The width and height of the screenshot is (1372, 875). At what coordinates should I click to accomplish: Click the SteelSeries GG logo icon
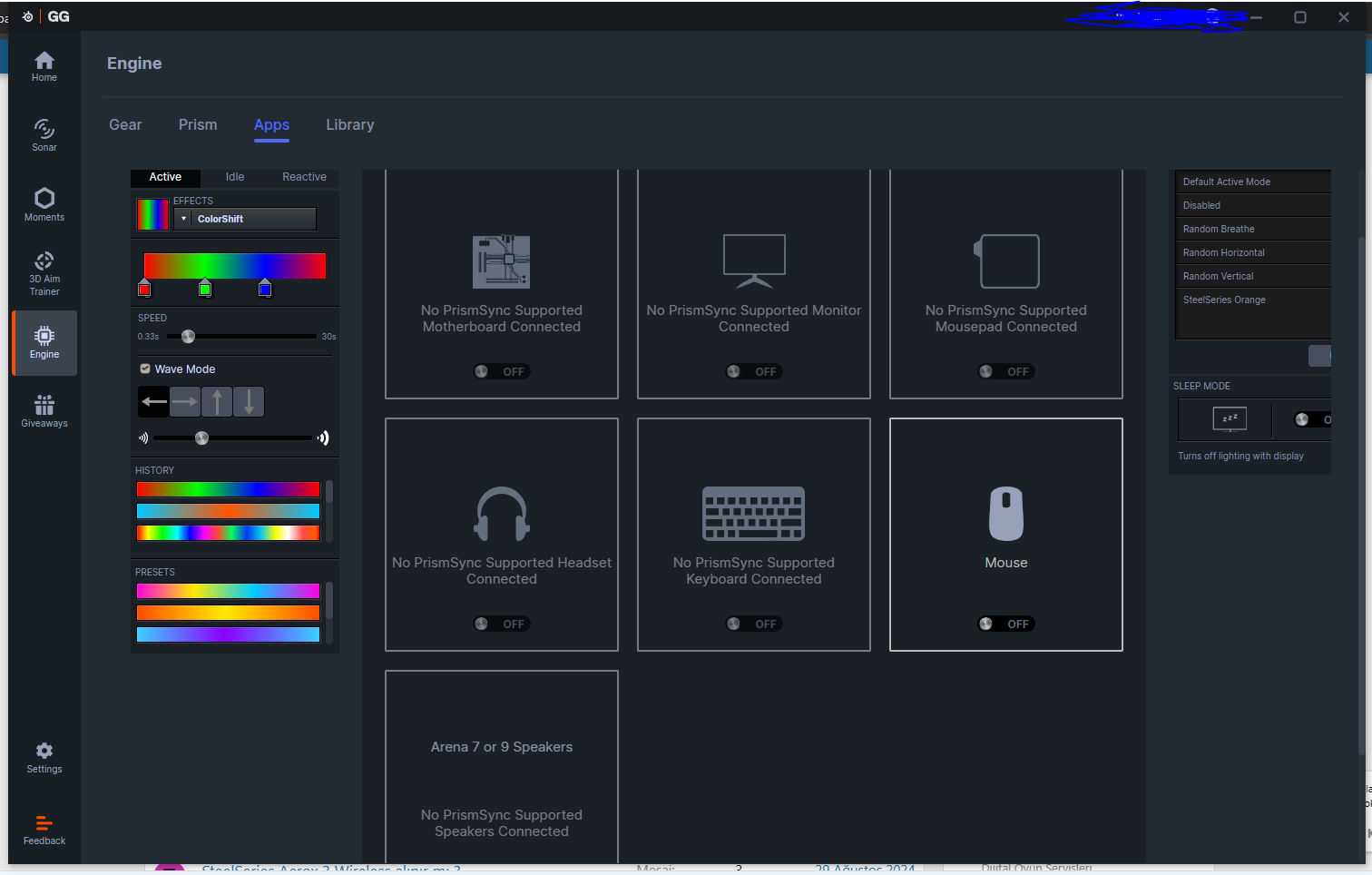(x=27, y=16)
